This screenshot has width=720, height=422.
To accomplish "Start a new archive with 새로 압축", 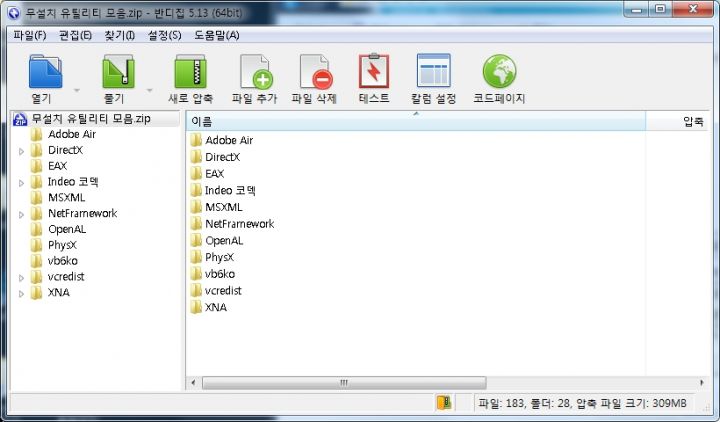I will 190,73.
